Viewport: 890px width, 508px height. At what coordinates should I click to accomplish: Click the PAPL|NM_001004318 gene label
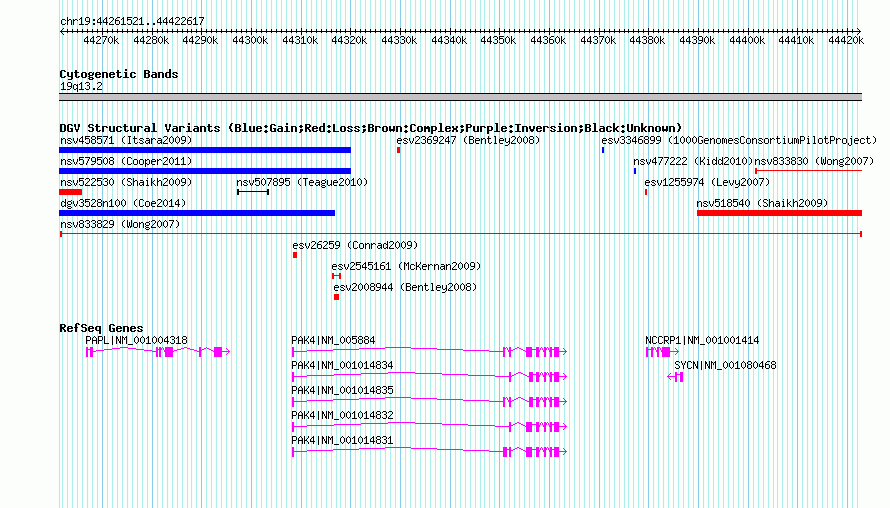pos(136,341)
